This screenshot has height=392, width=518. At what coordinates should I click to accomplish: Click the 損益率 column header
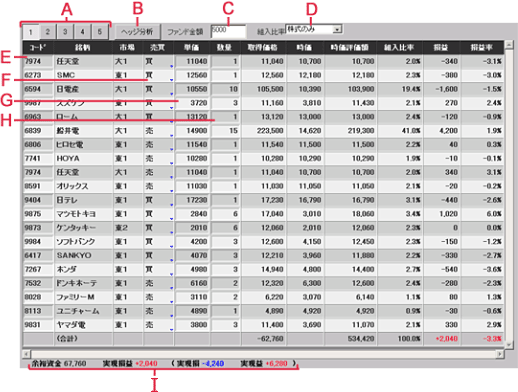(x=482, y=48)
